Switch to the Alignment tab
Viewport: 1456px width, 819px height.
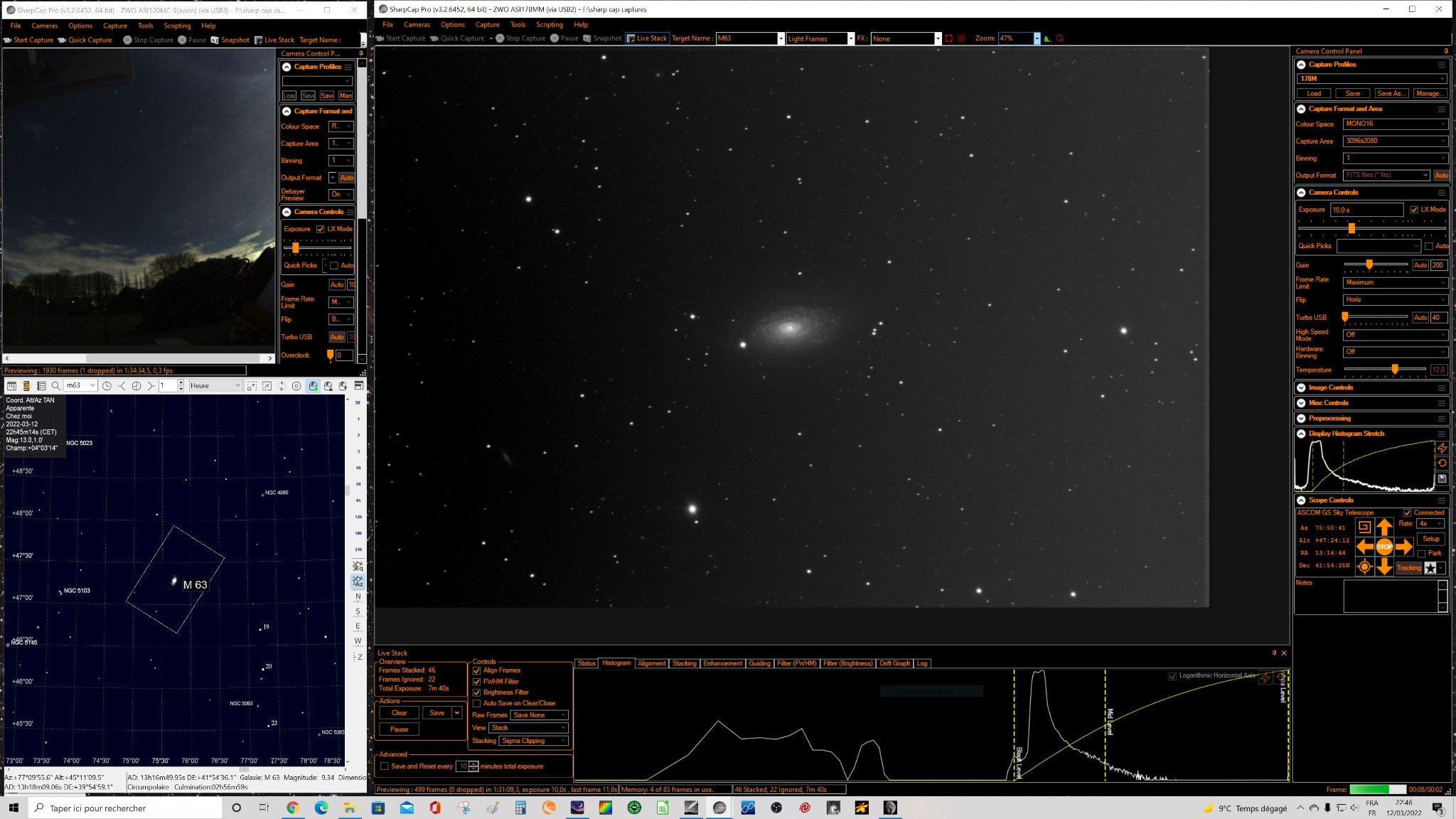click(651, 663)
